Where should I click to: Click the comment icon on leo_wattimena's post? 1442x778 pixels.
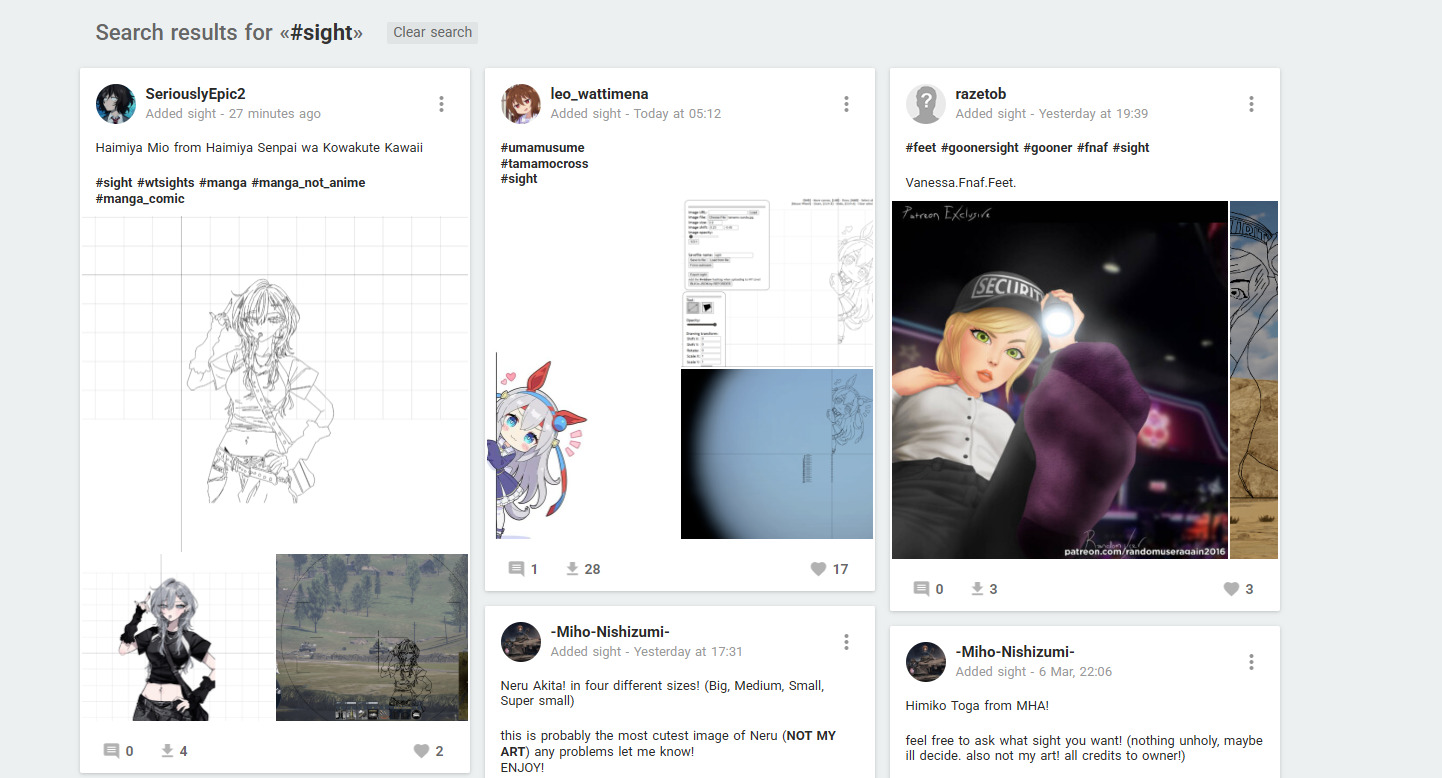516,569
